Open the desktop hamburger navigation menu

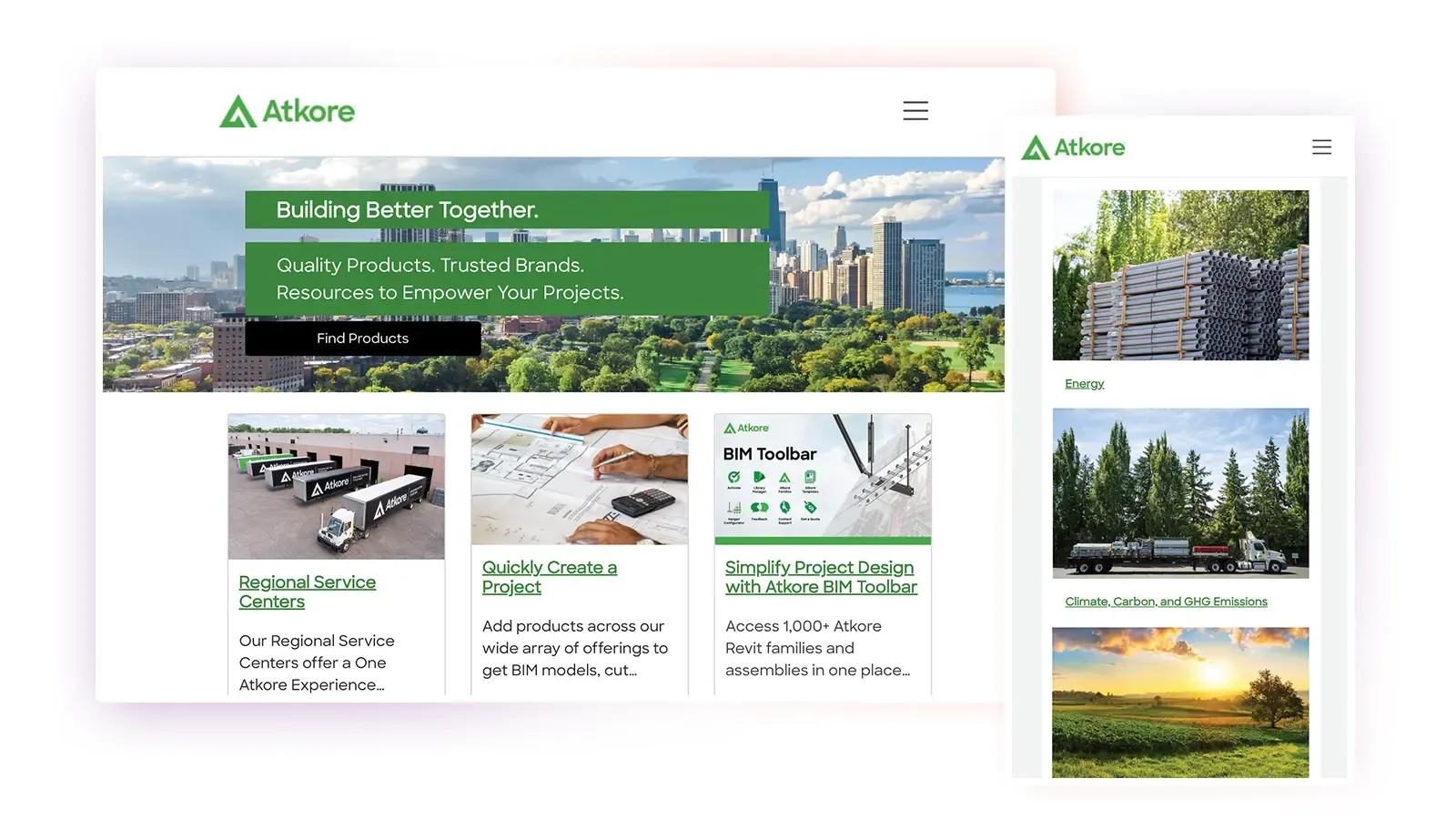915,110
